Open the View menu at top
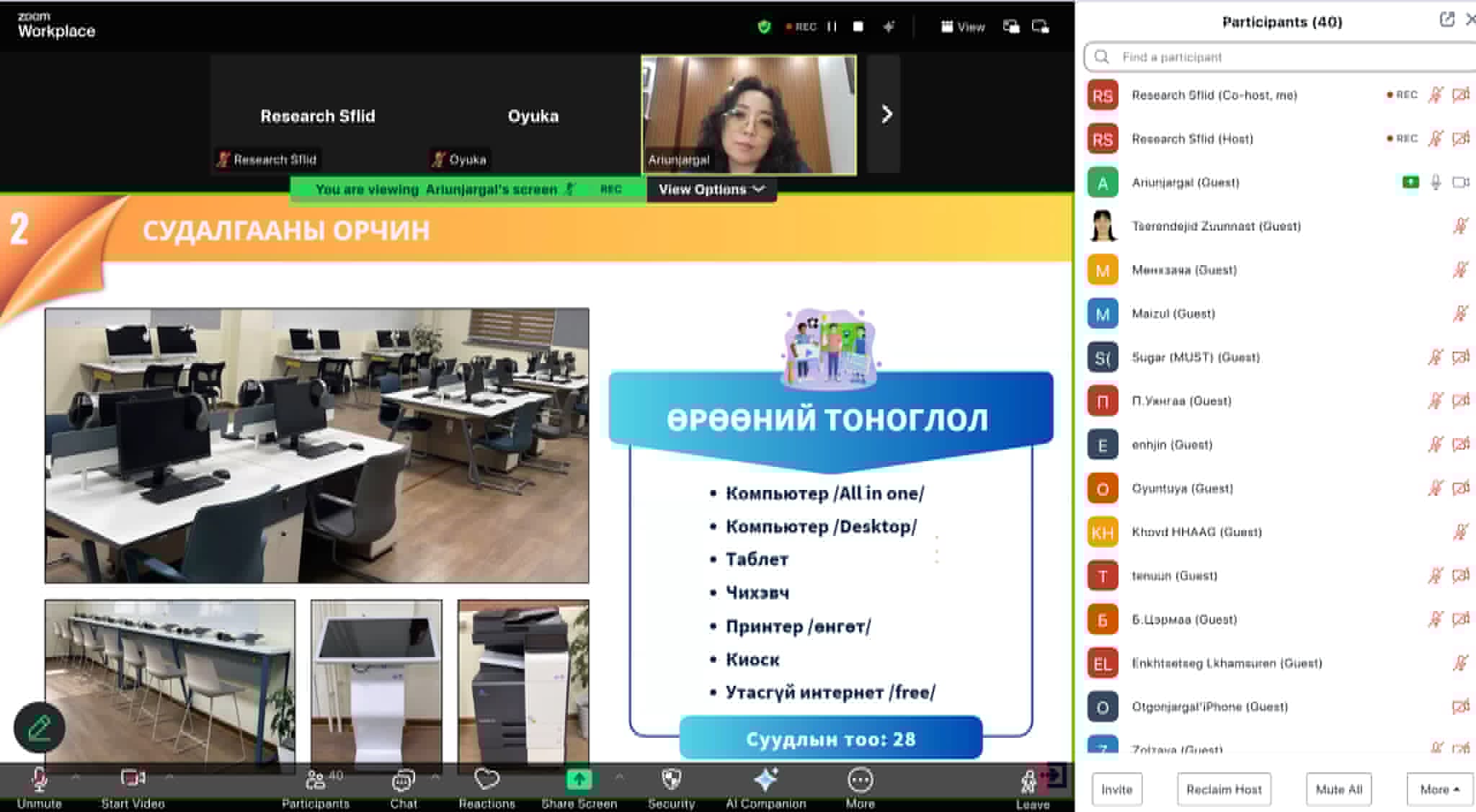Viewport: 1476px width, 812px height. [x=963, y=27]
